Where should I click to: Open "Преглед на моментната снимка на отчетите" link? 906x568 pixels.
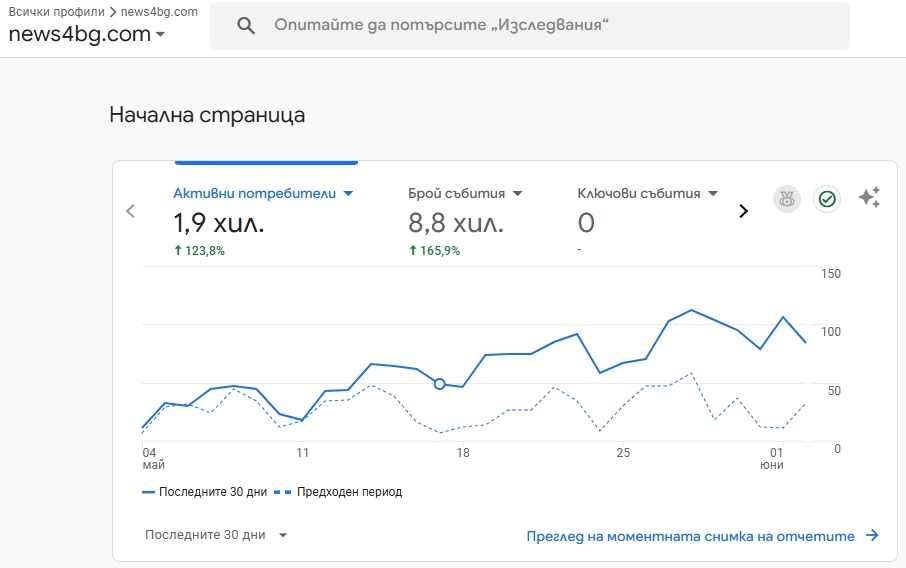[690, 536]
